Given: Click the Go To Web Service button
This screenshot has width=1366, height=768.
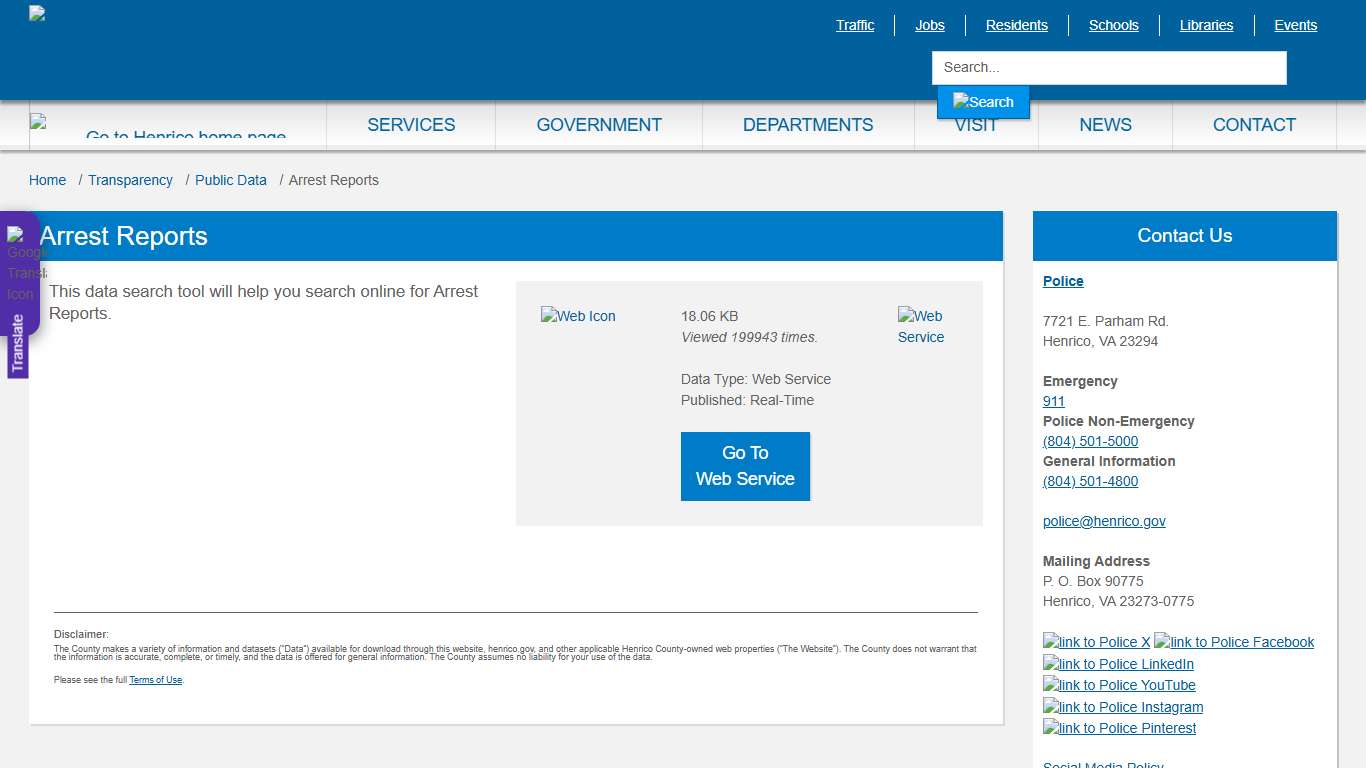Looking at the screenshot, I should [x=745, y=466].
